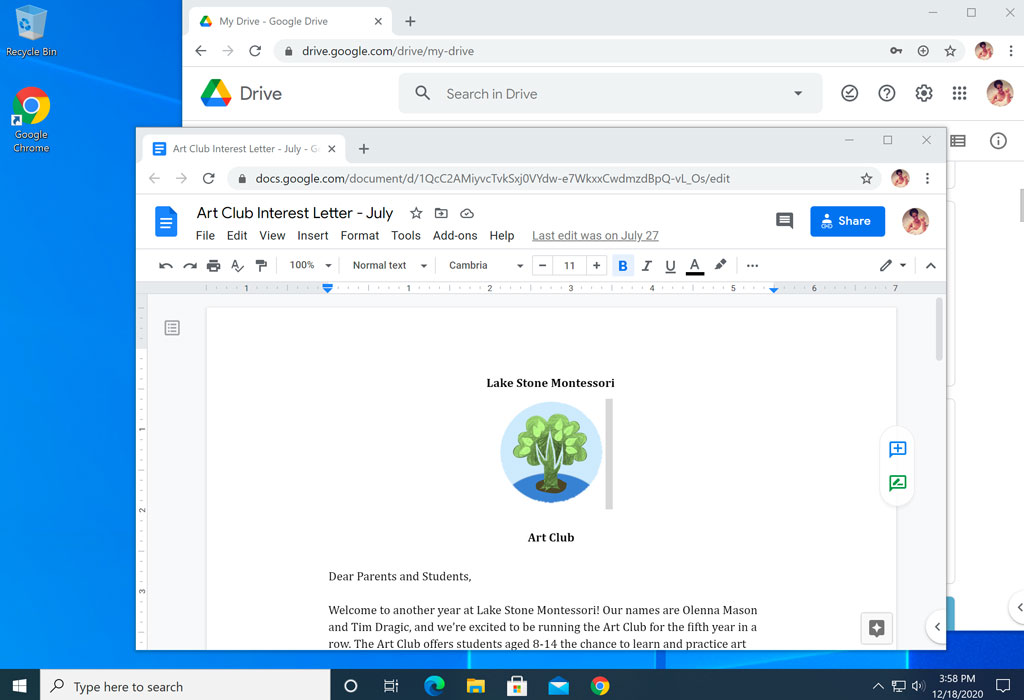Toggle underline formatting

[x=670, y=265]
